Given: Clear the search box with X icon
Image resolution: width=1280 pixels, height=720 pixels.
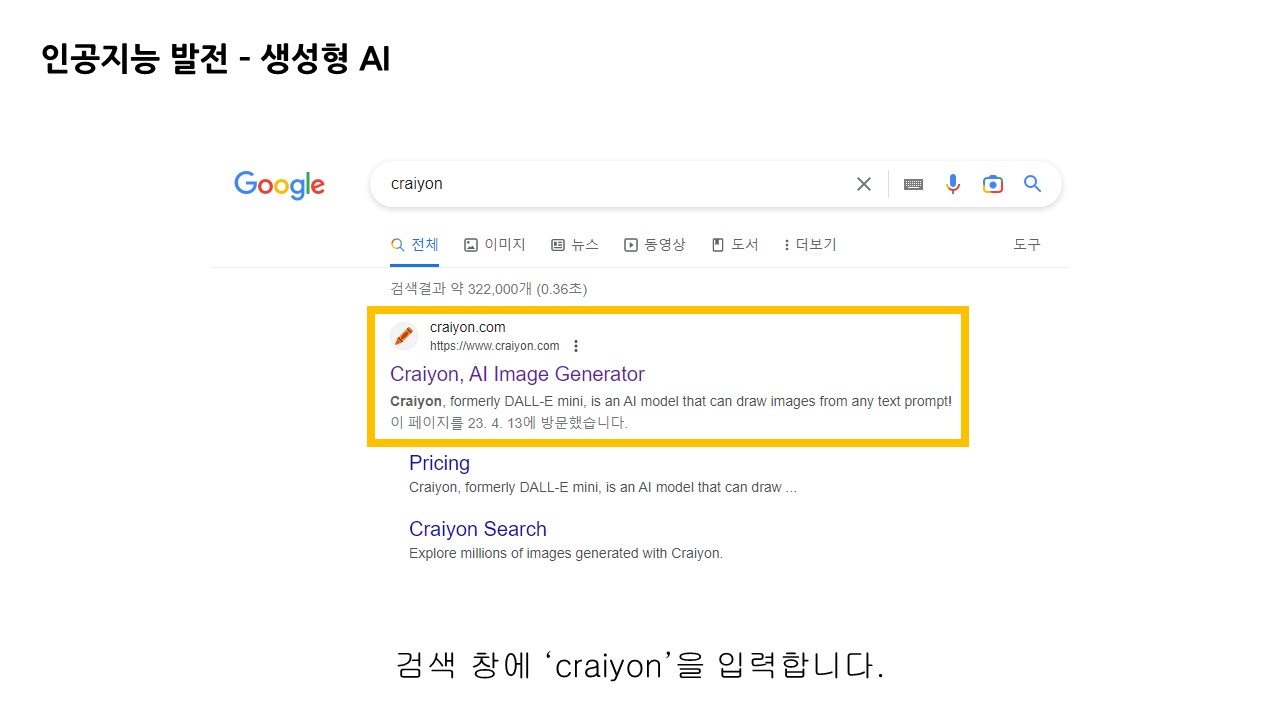Looking at the screenshot, I should (x=864, y=184).
